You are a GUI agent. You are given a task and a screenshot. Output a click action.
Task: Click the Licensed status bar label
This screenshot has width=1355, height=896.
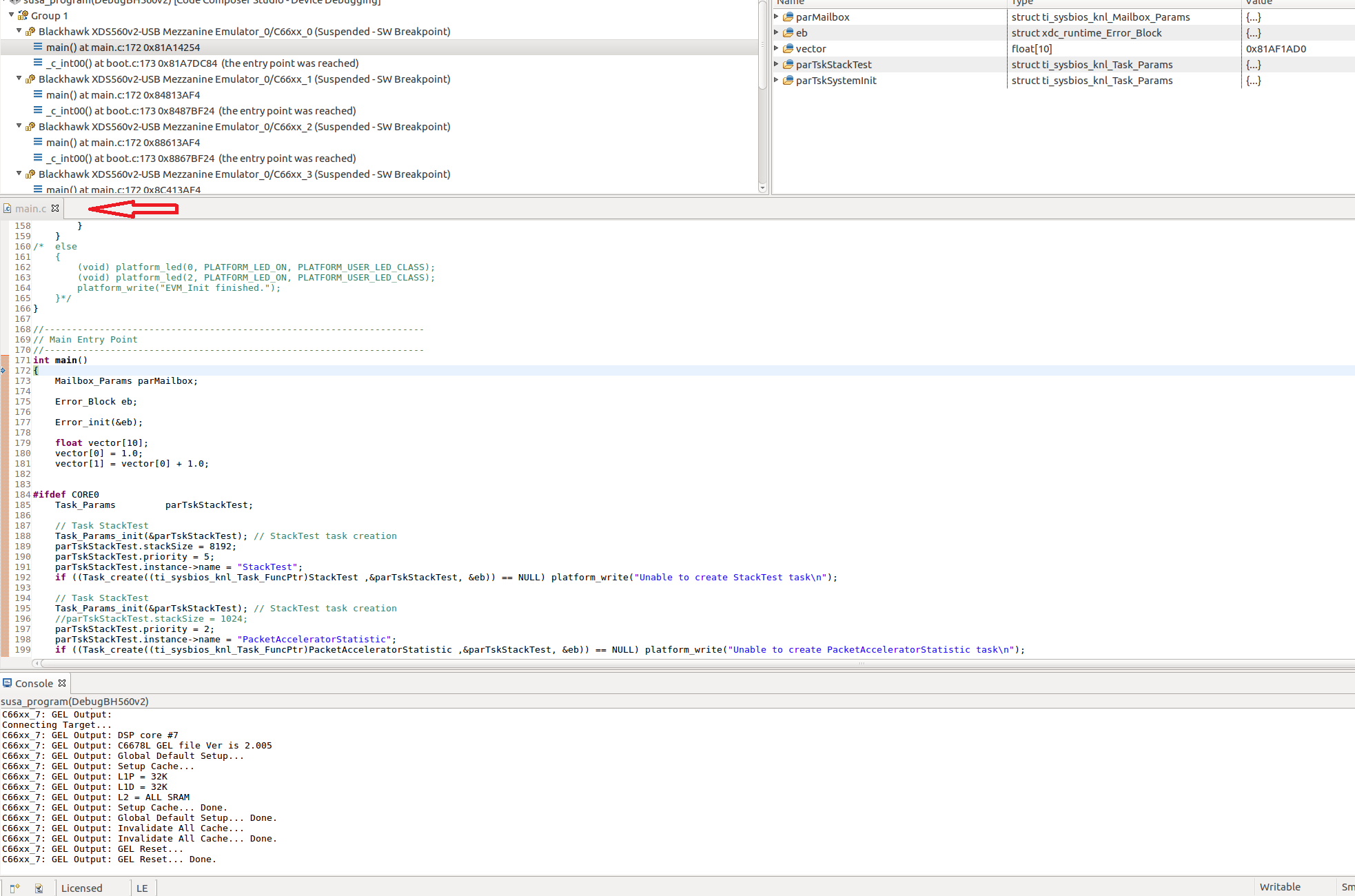pos(81,888)
